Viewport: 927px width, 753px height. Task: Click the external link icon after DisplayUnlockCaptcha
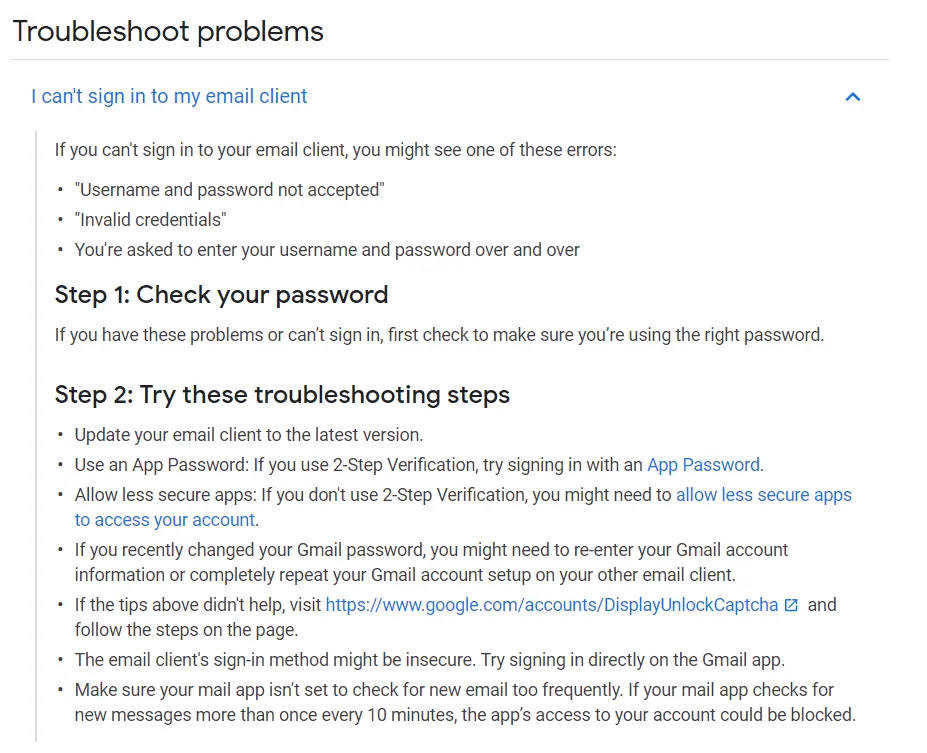pos(791,605)
